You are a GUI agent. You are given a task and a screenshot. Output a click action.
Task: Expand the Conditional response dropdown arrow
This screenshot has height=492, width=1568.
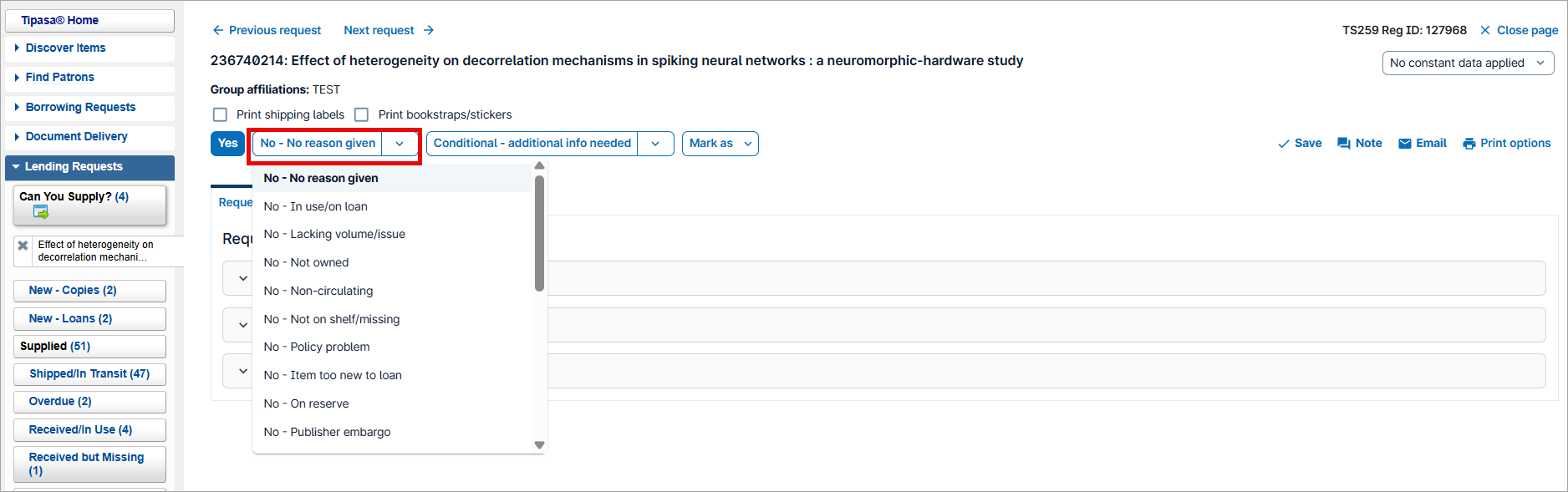(x=656, y=144)
